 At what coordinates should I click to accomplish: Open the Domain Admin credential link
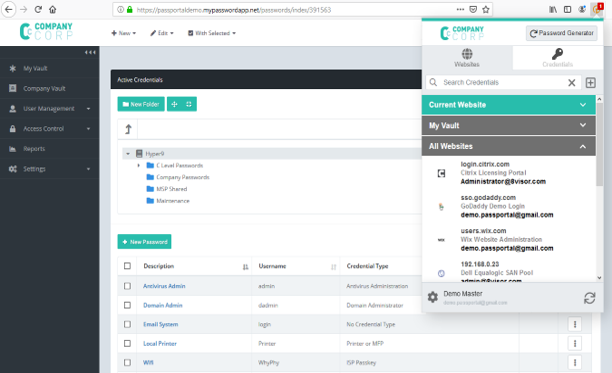point(163,305)
